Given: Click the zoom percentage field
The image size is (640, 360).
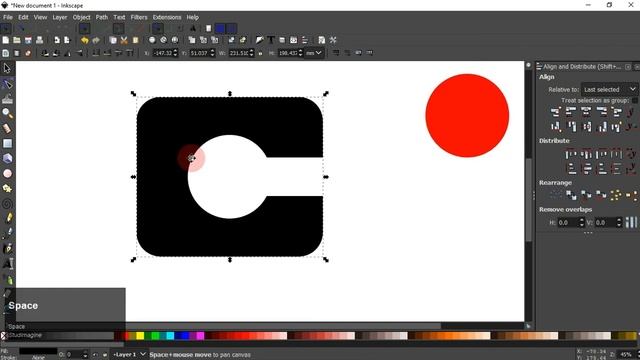Looking at the screenshot, I should 625,354.
